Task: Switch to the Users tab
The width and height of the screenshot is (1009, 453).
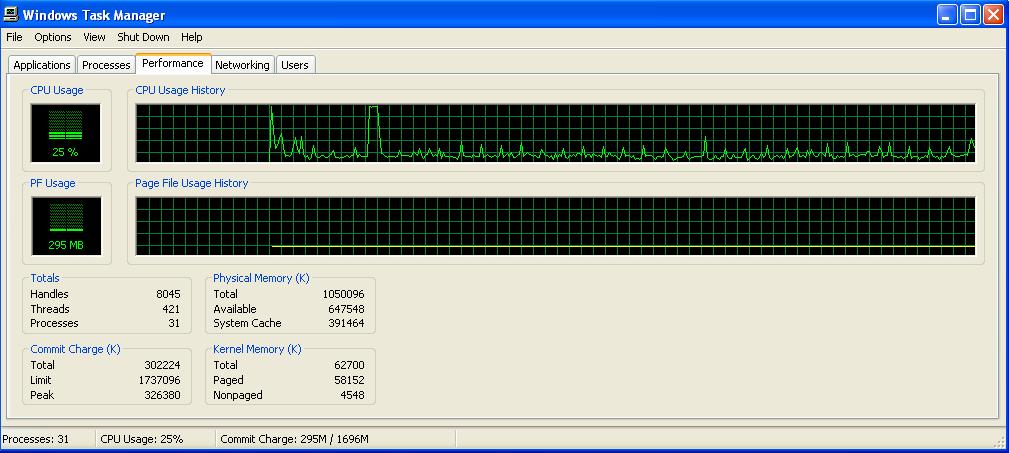Action: point(295,65)
